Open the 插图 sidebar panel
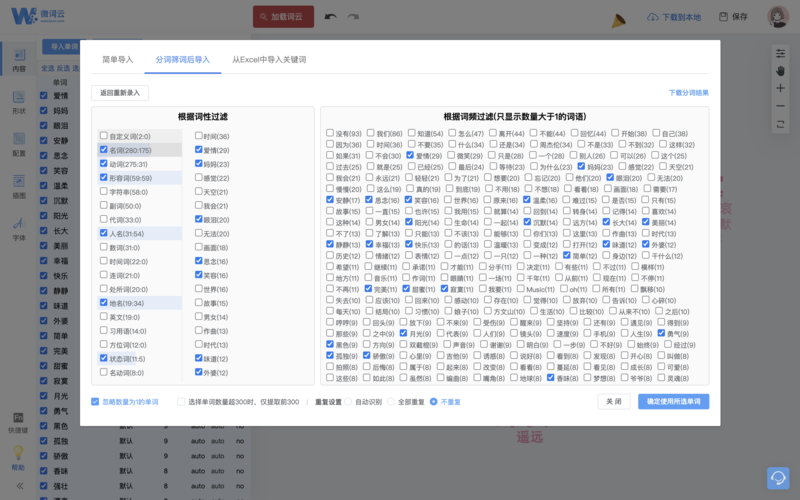This screenshot has width=800, height=500. click(x=19, y=187)
